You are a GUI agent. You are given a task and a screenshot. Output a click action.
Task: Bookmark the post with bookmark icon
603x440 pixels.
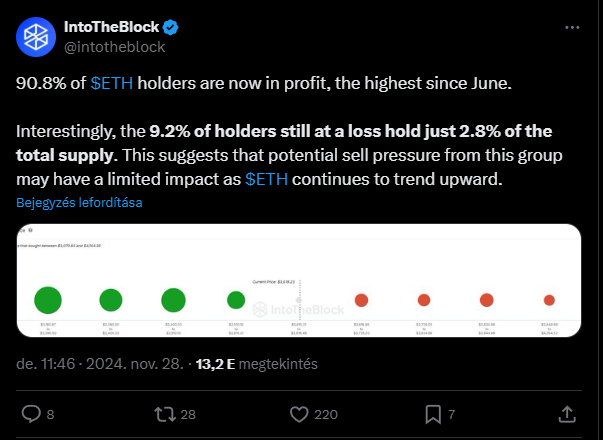433,415
